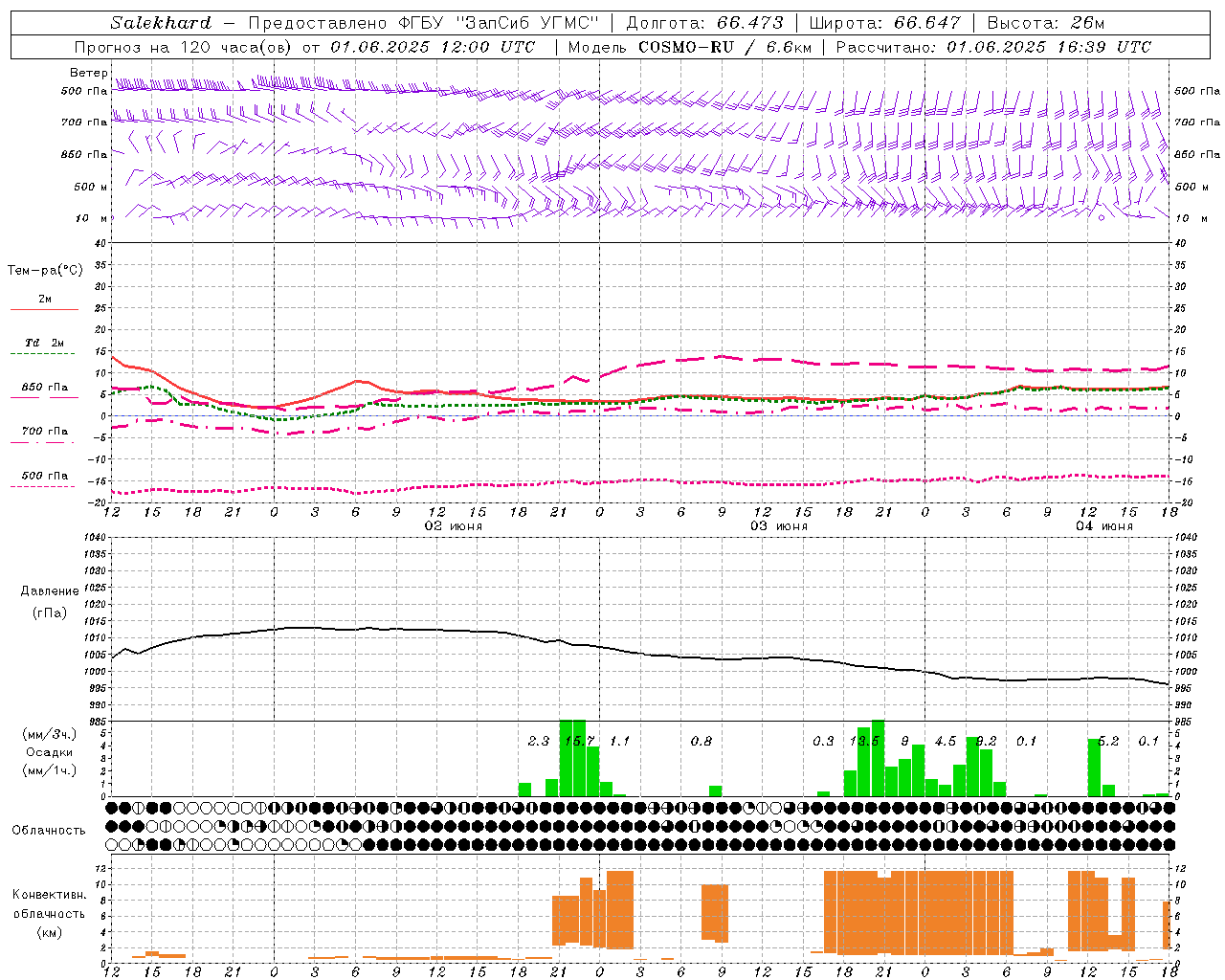
Task: Click the '04 июня' date label
Action: tap(1104, 526)
